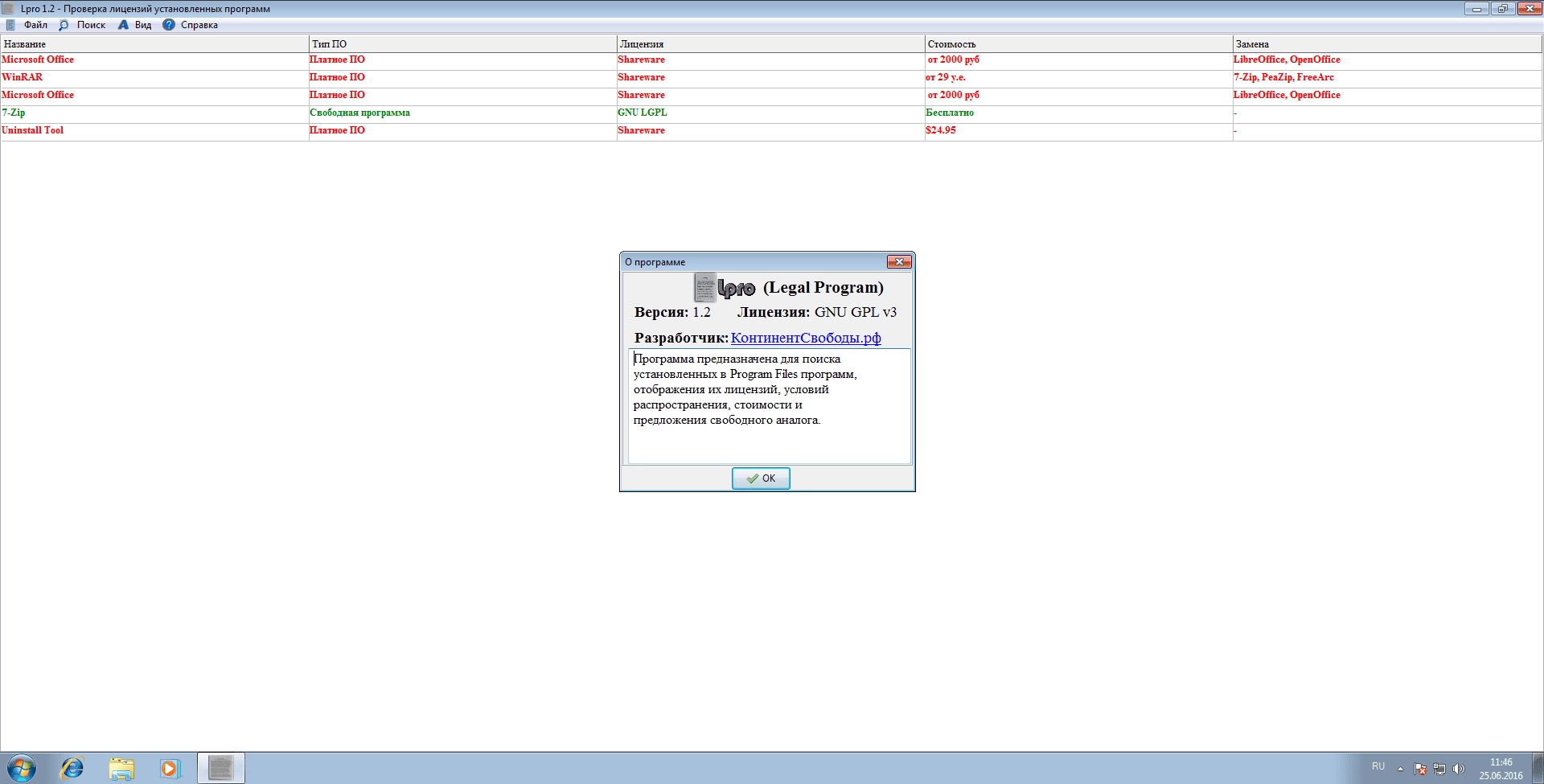Click the GNU LGPL license cell

[x=643, y=113]
